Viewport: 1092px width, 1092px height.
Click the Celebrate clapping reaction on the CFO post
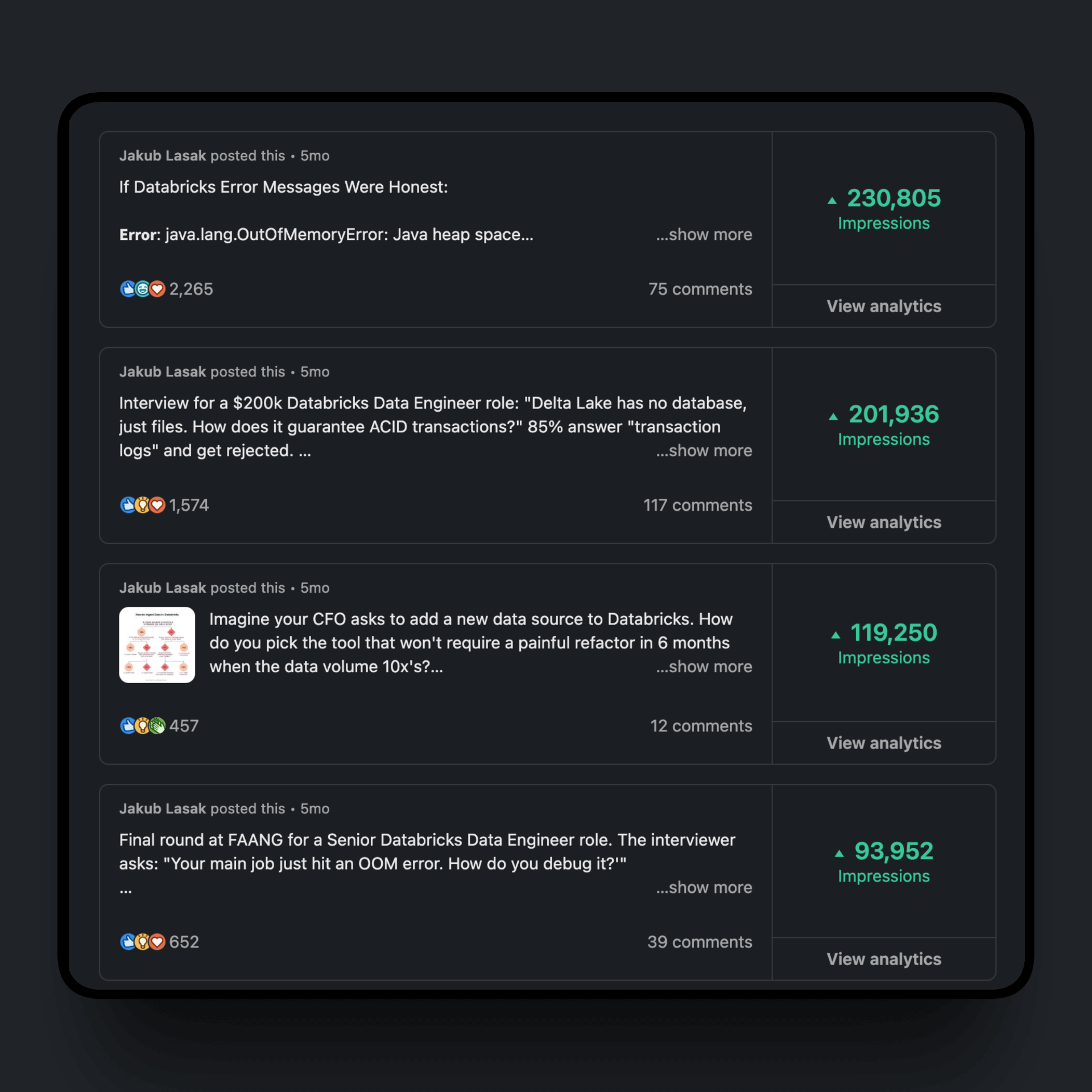pyautogui.click(x=158, y=726)
